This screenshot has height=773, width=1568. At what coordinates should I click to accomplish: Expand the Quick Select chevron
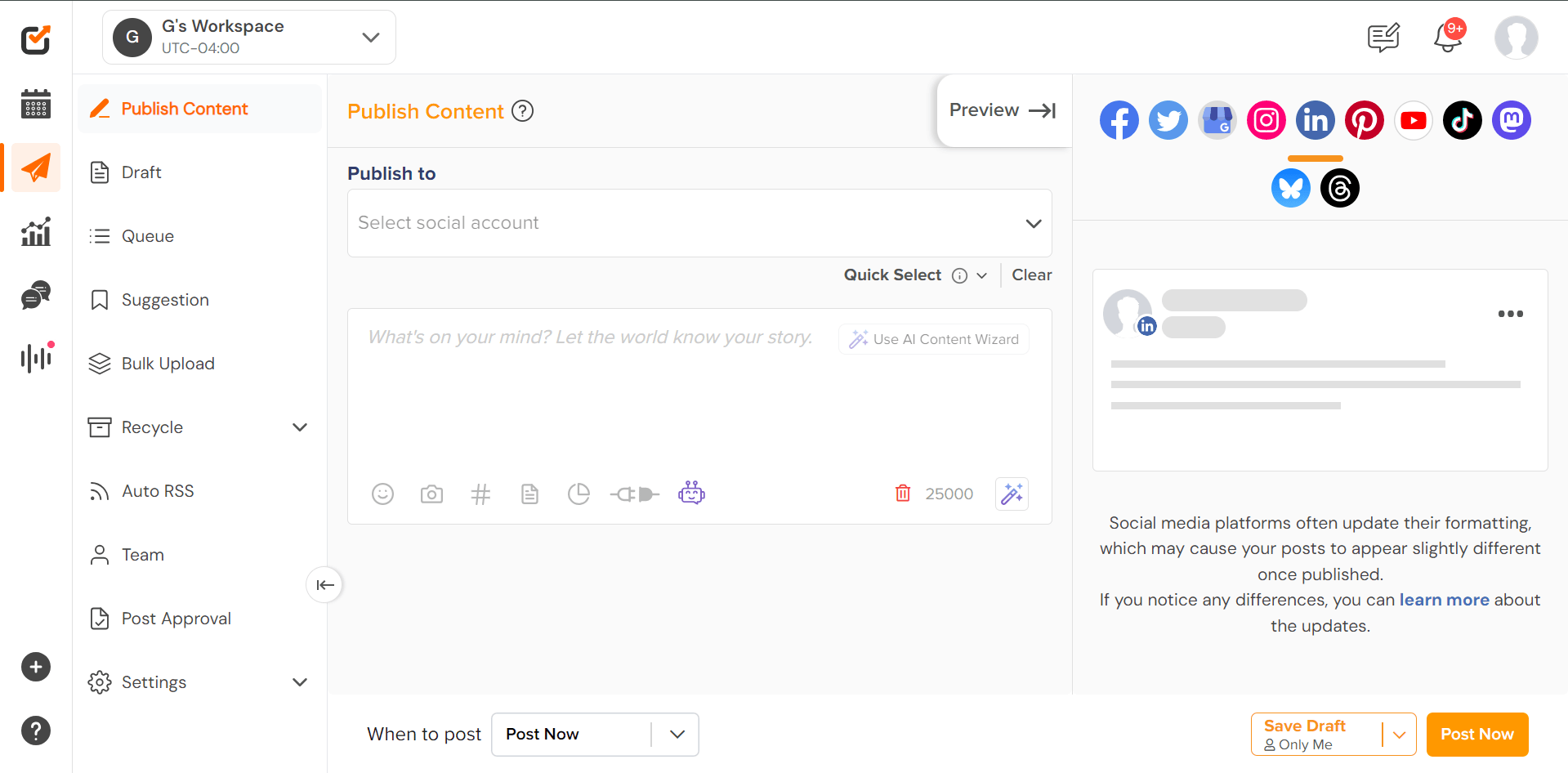(x=981, y=275)
